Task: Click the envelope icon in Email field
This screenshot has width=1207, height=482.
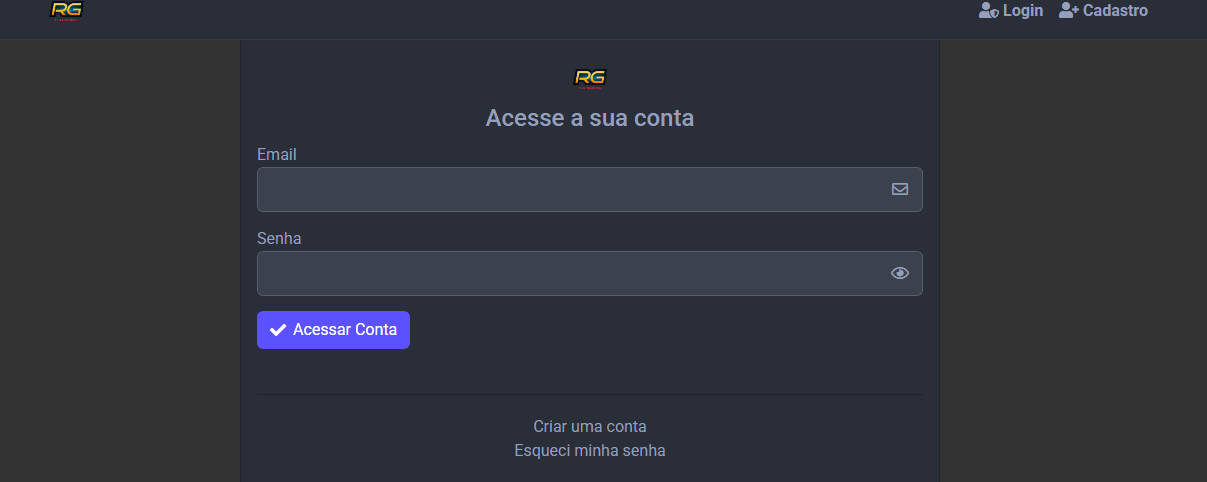Action: pyautogui.click(x=900, y=189)
